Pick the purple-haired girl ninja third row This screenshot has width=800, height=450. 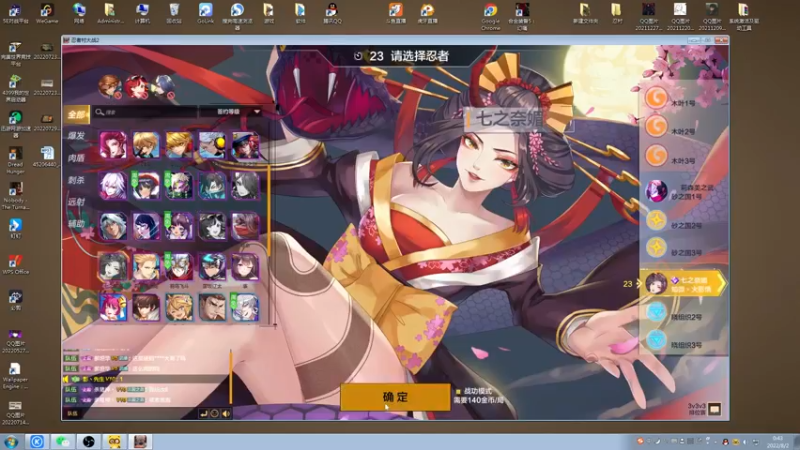coord(179,226)
